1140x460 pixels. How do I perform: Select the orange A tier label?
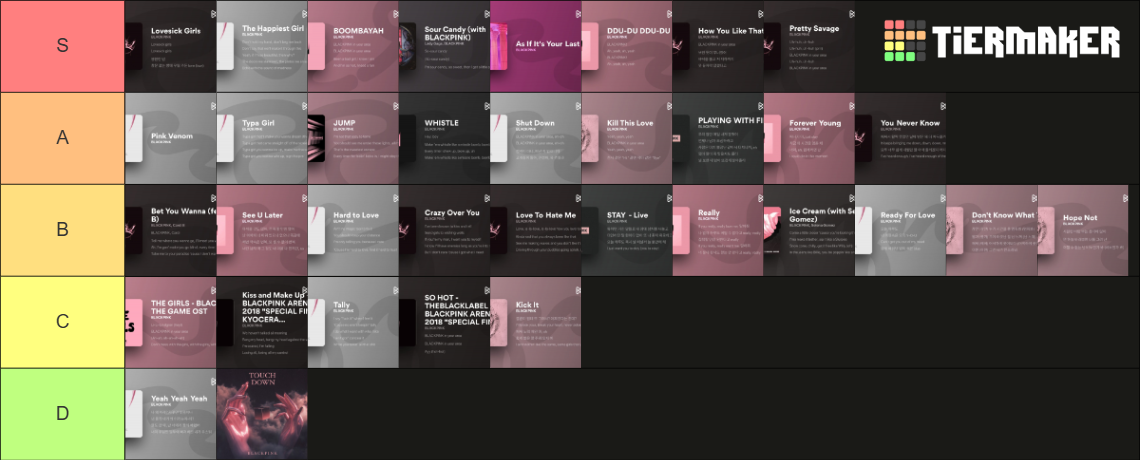coord(63,138)
